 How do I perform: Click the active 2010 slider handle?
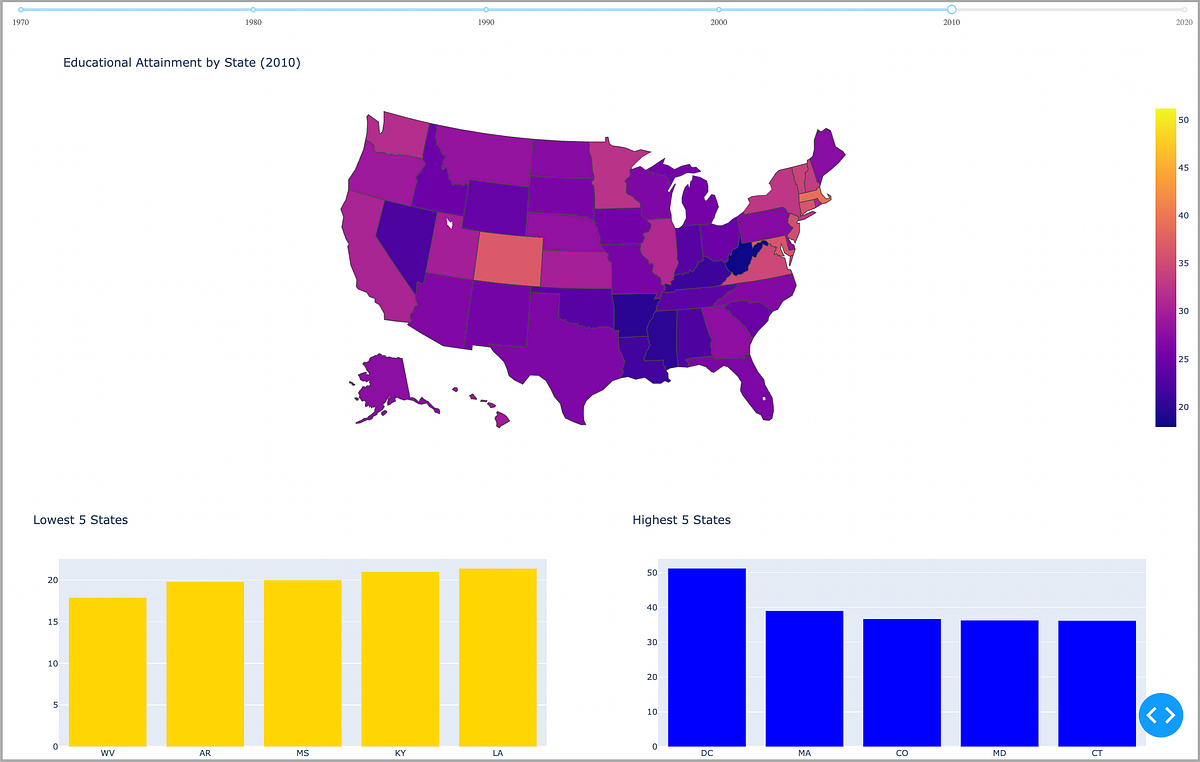(x=952, y=9)
